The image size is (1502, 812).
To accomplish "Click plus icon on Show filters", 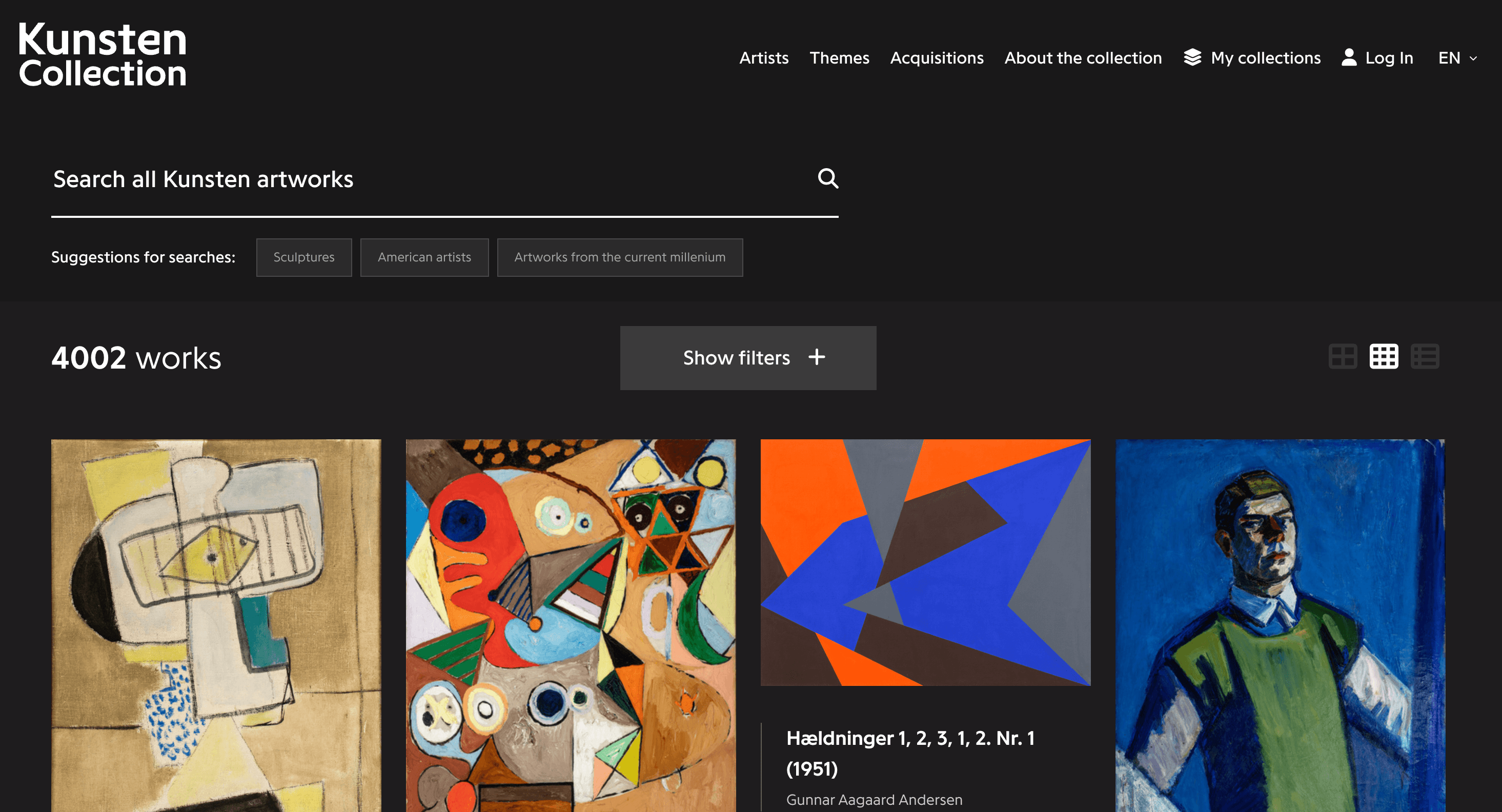I will (817, 357).
